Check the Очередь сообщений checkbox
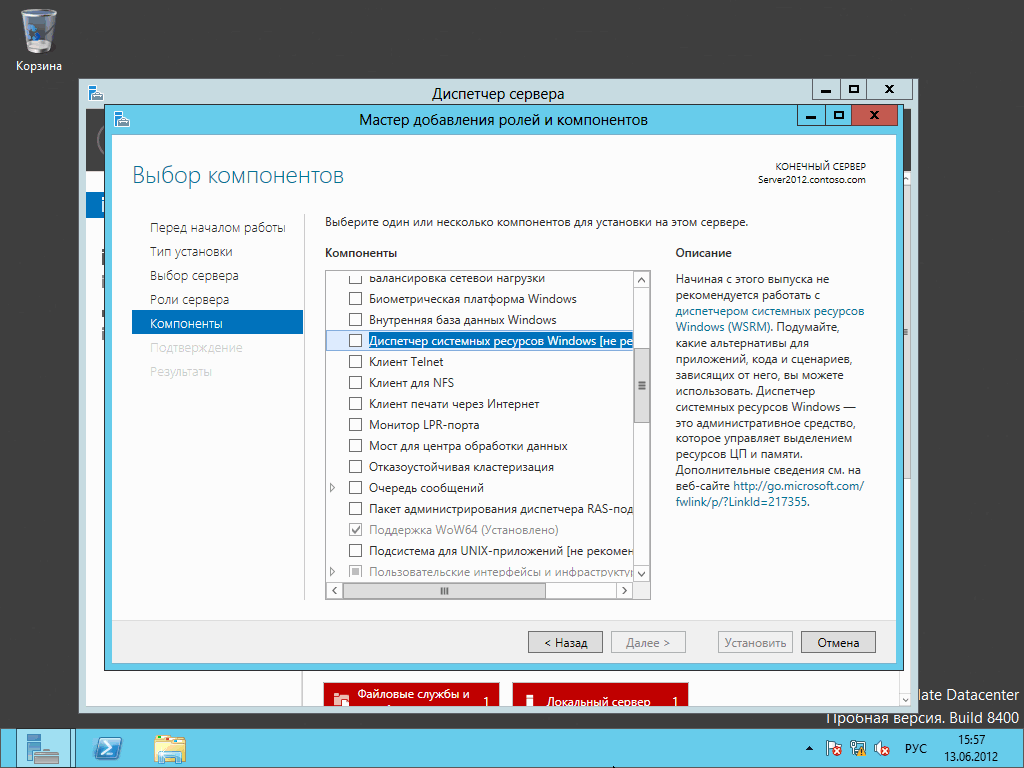The height and width of the screenshot is (768, 1024). click(x=355, y=488)
